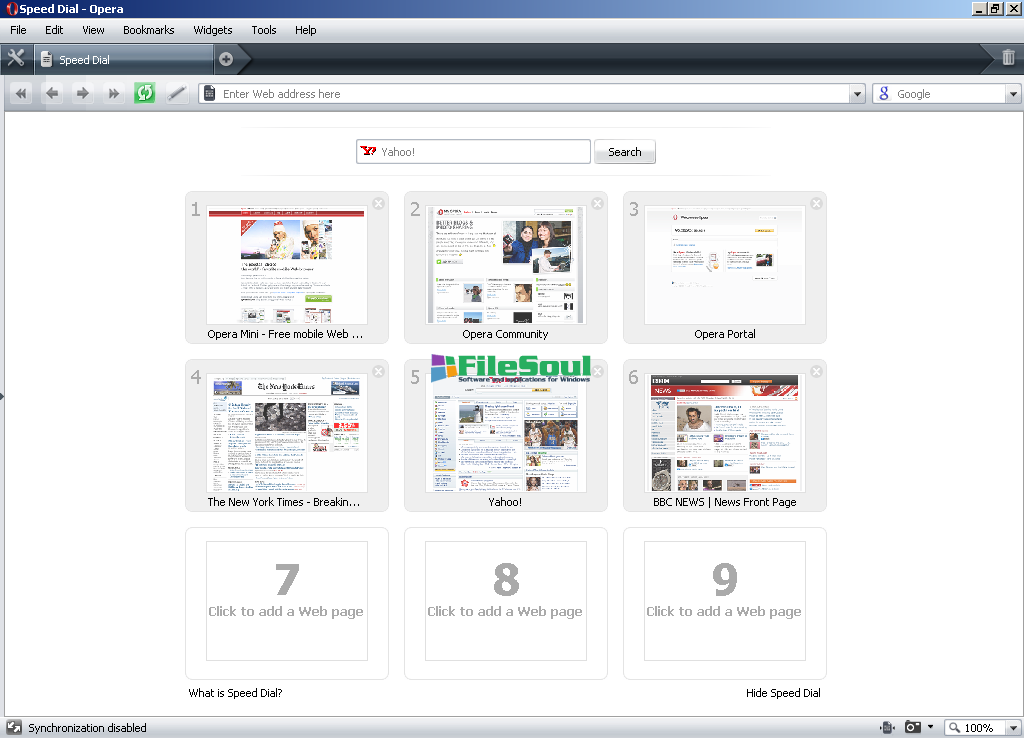Image resolution: width=1024 pixels, height=738 pixels.
Task: Click the Fast Forward navigation button
Action: click(114, 93)
